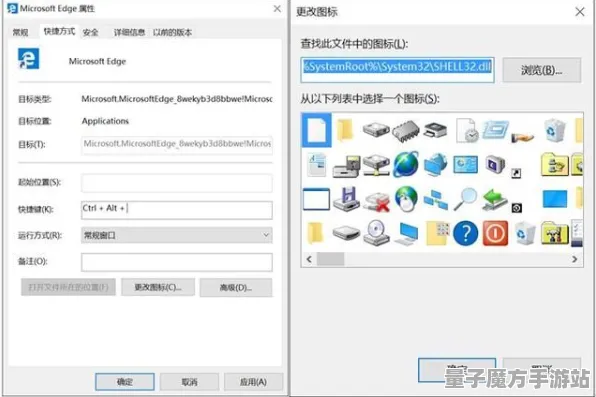Pick the globe with orbit ring icon
Viewport: 596px width, 397px height.
pos(406,164)
